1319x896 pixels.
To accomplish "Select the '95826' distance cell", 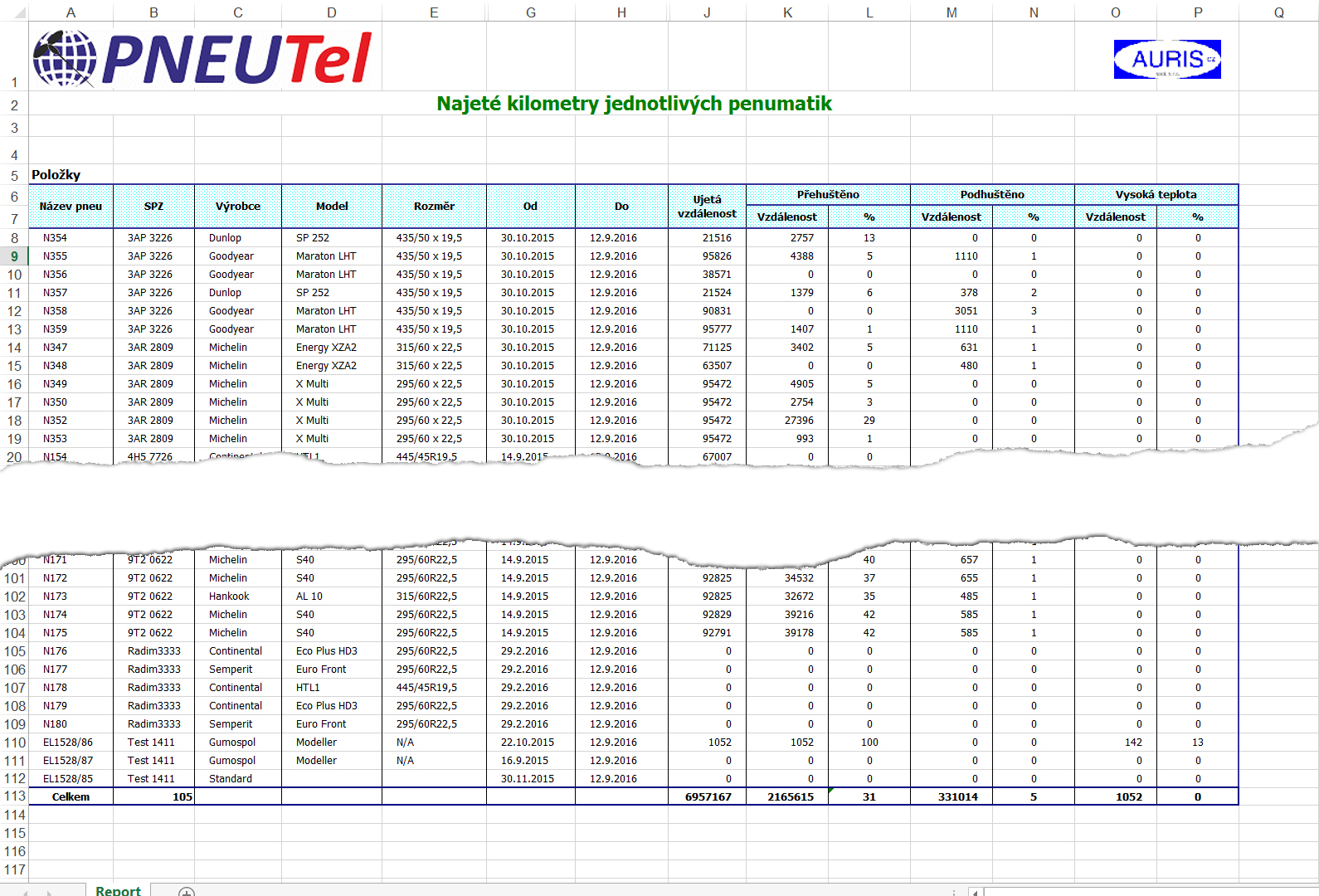I will pyautogui.click(x=707, y=256).
